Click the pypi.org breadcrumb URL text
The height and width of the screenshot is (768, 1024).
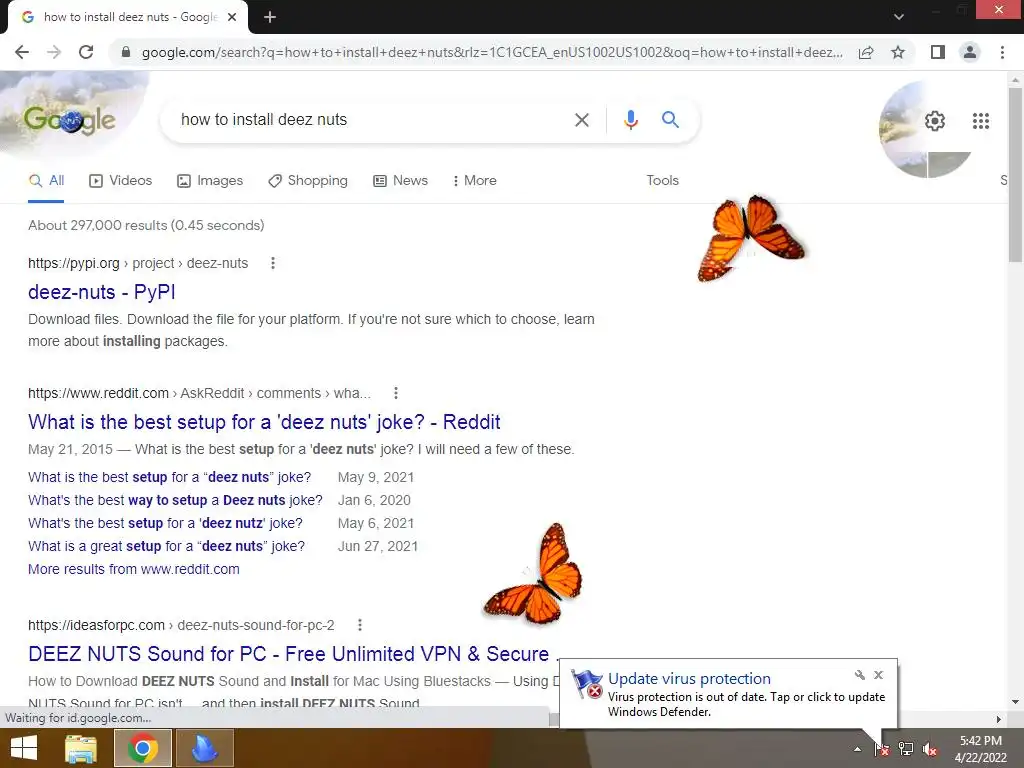[138, 263]
